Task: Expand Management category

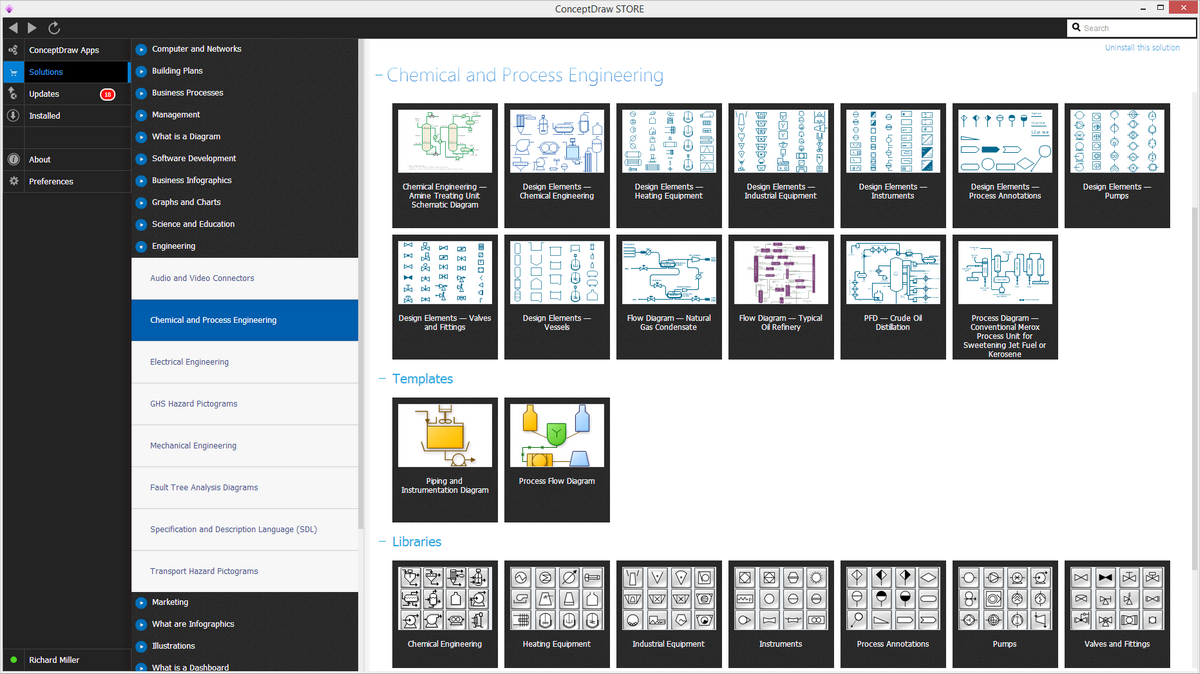Action: (142, 115)
